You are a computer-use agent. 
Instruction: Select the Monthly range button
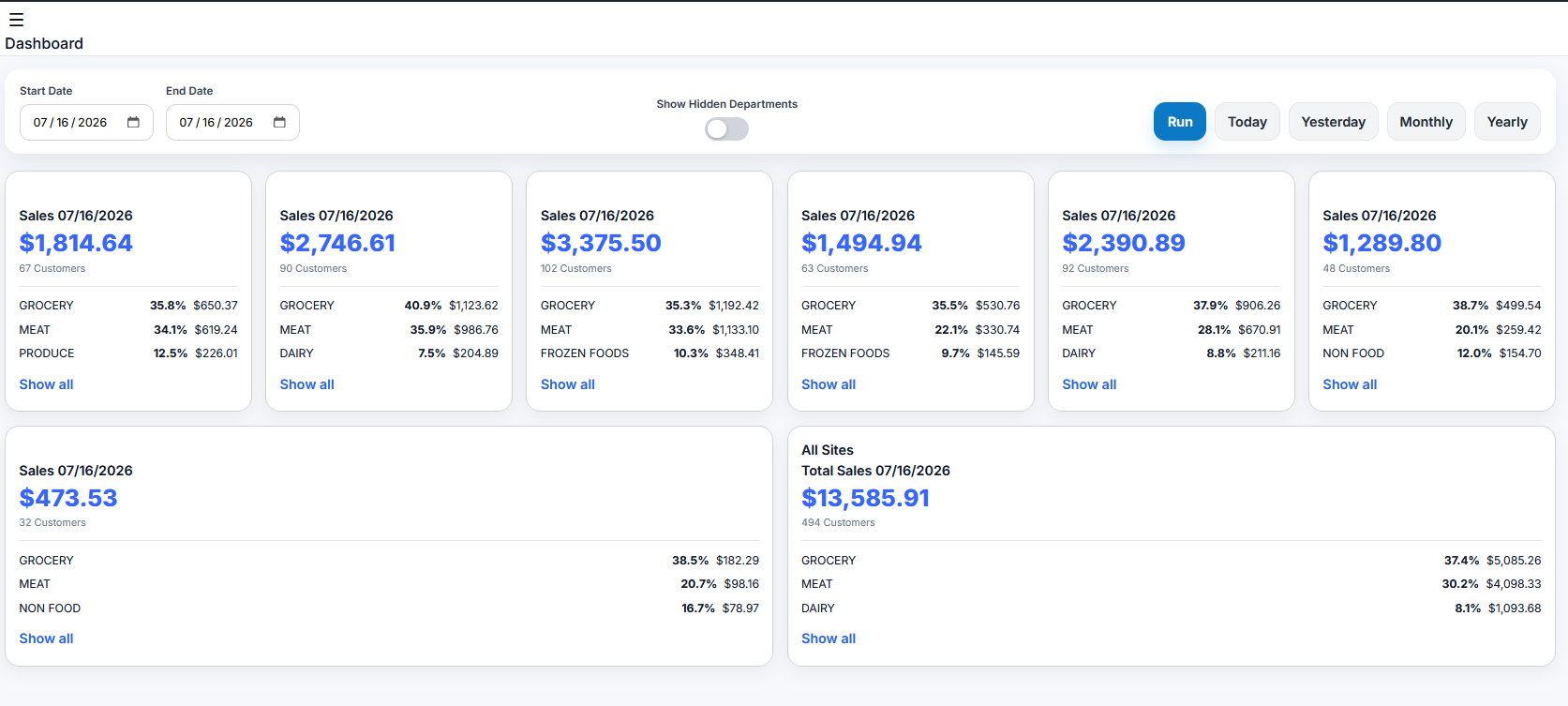tap(1426, 122)
